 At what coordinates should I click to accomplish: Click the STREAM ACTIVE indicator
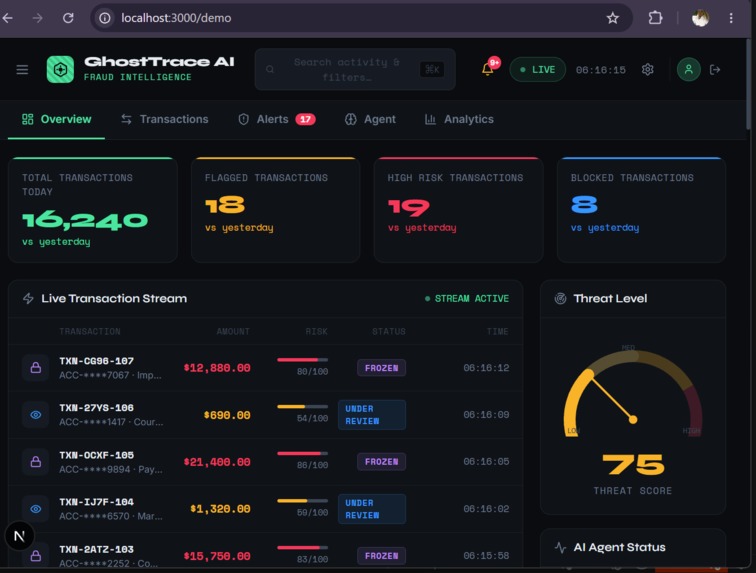[x=467, y=299]
